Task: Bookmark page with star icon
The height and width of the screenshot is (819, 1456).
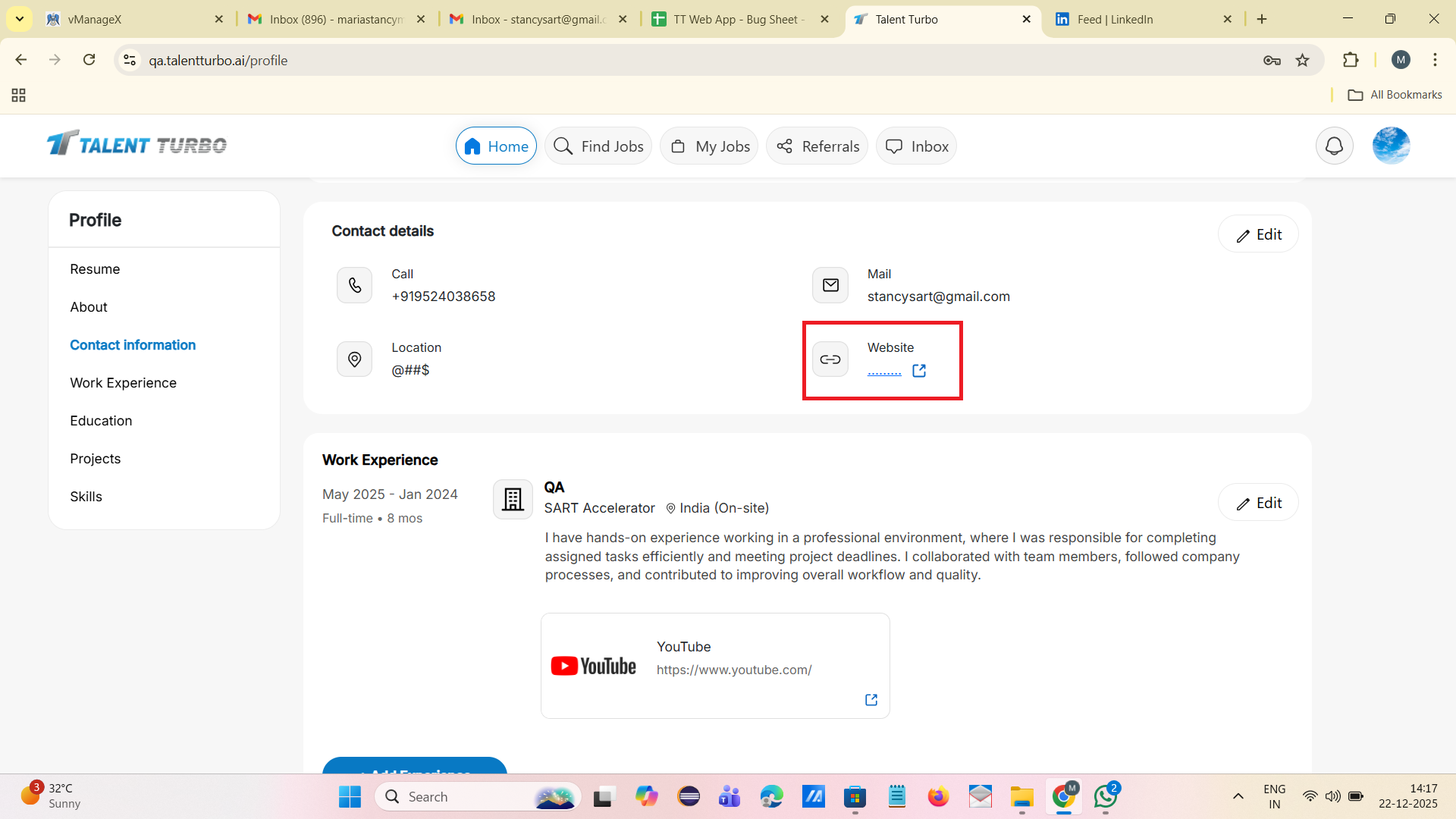Action: pyautogui.click(x=1303, y=60)
